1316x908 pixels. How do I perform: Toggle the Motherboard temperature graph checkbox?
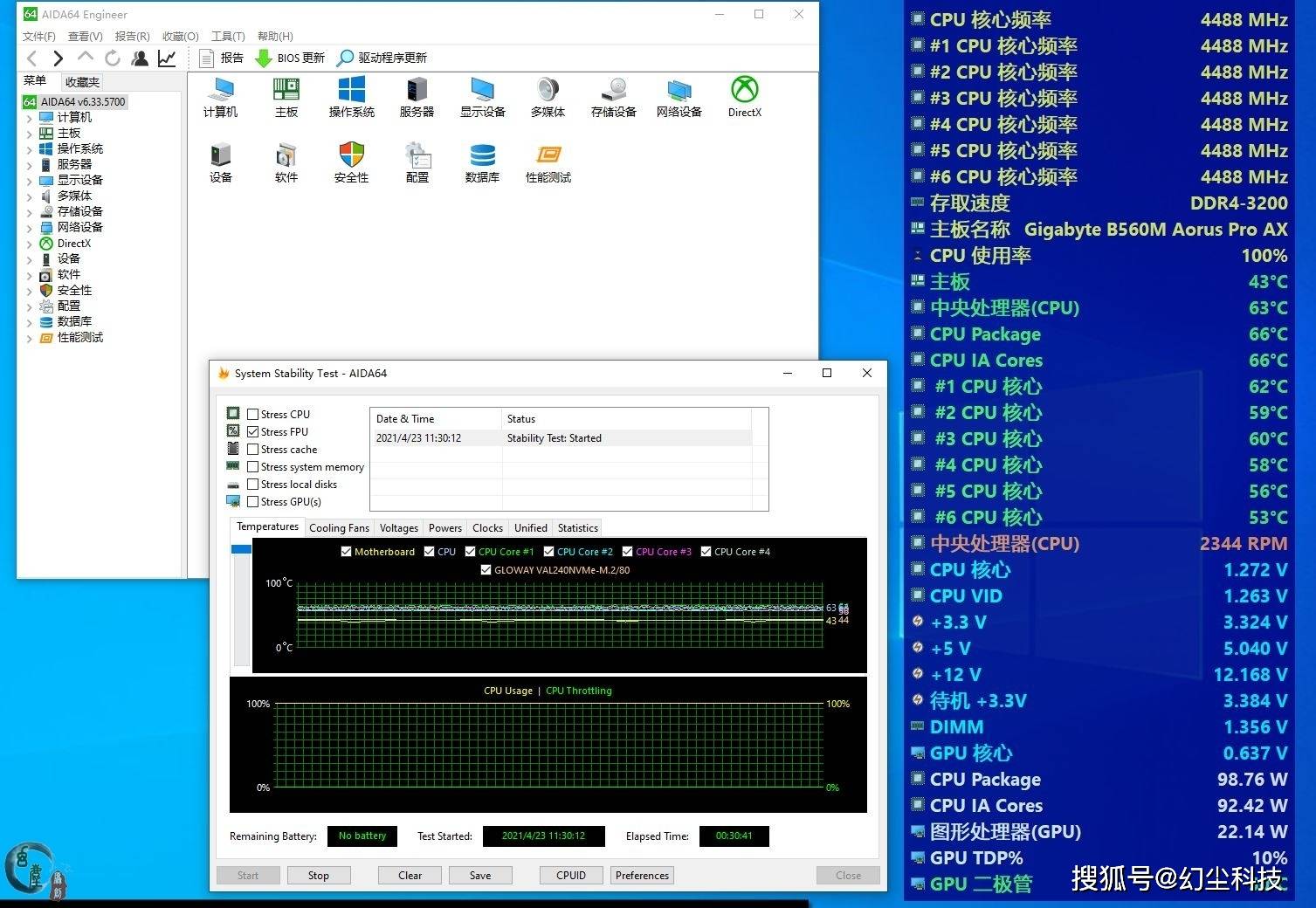click(x=347, y=552)
